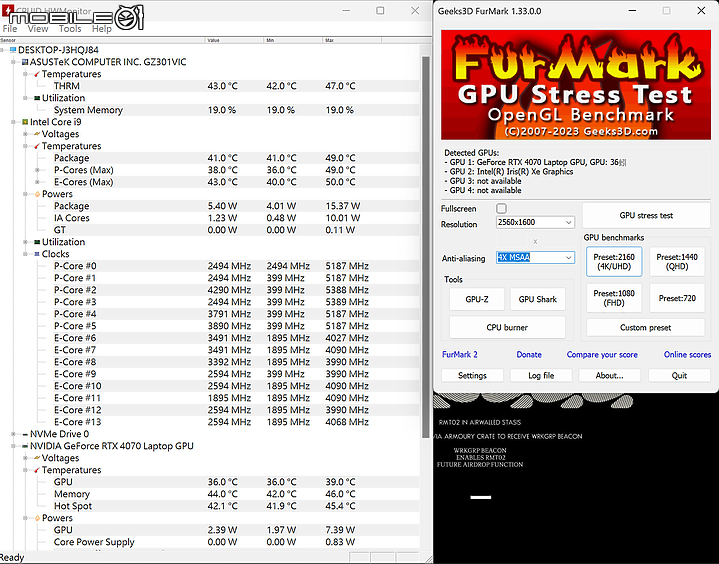Run the Preset:1080 (FHD) benchmark

(614, 298)
